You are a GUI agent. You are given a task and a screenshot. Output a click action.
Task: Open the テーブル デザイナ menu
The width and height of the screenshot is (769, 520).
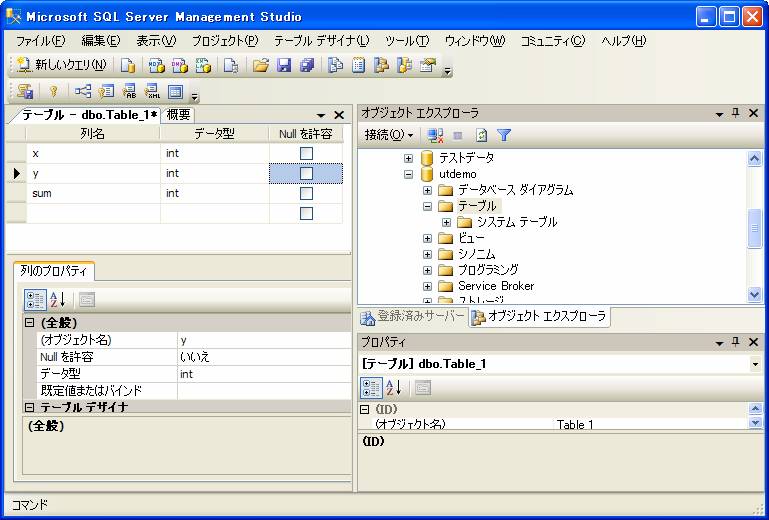[x=321, y=41]
